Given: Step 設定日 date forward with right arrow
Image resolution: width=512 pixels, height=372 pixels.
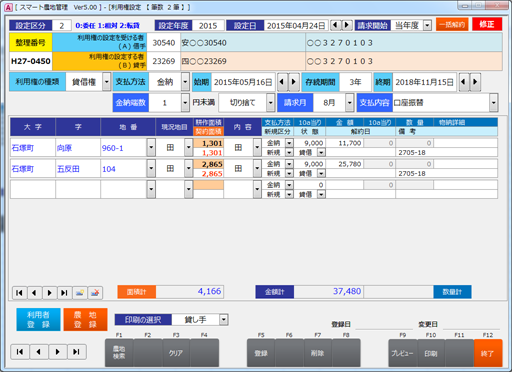Looking at the screenshot, I should [347, 25].
